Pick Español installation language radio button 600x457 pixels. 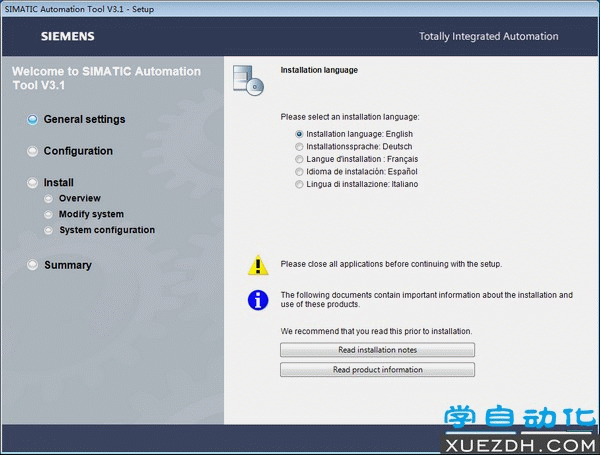[x=299, y=172]
